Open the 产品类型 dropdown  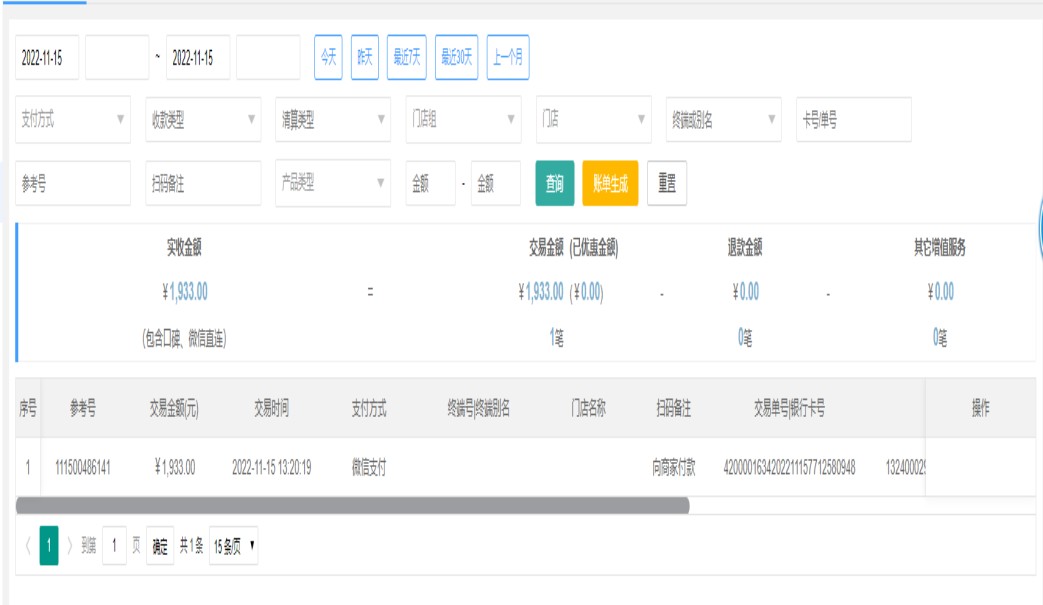332,184
